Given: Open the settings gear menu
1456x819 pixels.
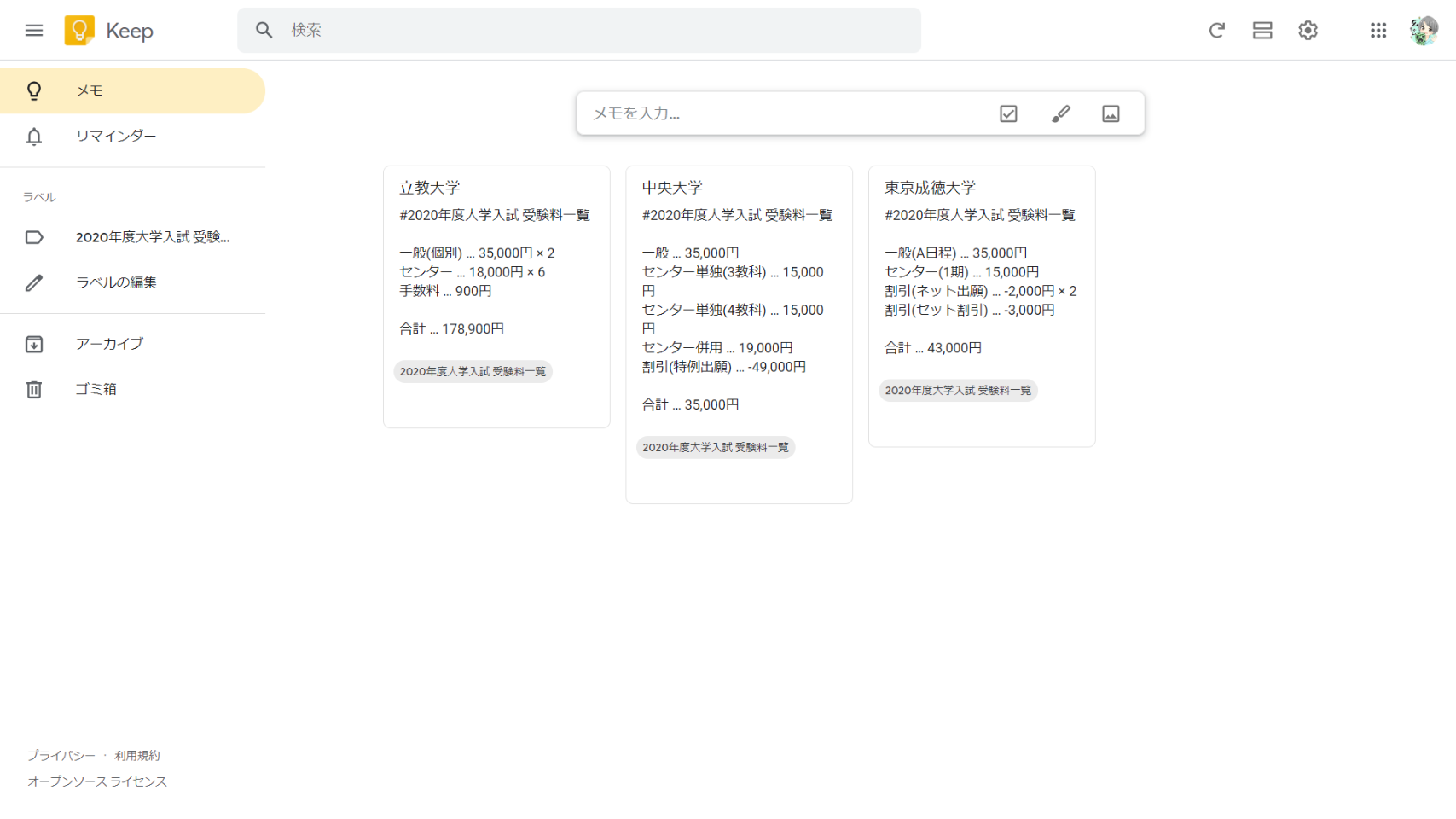Looking at the screenshot, I should click(x=1308, y=31).
